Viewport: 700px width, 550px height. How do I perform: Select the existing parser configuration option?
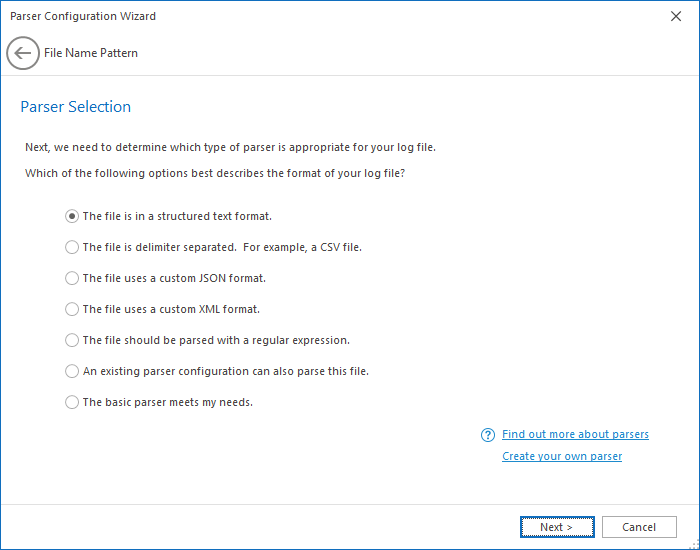[x=72, y=371]
